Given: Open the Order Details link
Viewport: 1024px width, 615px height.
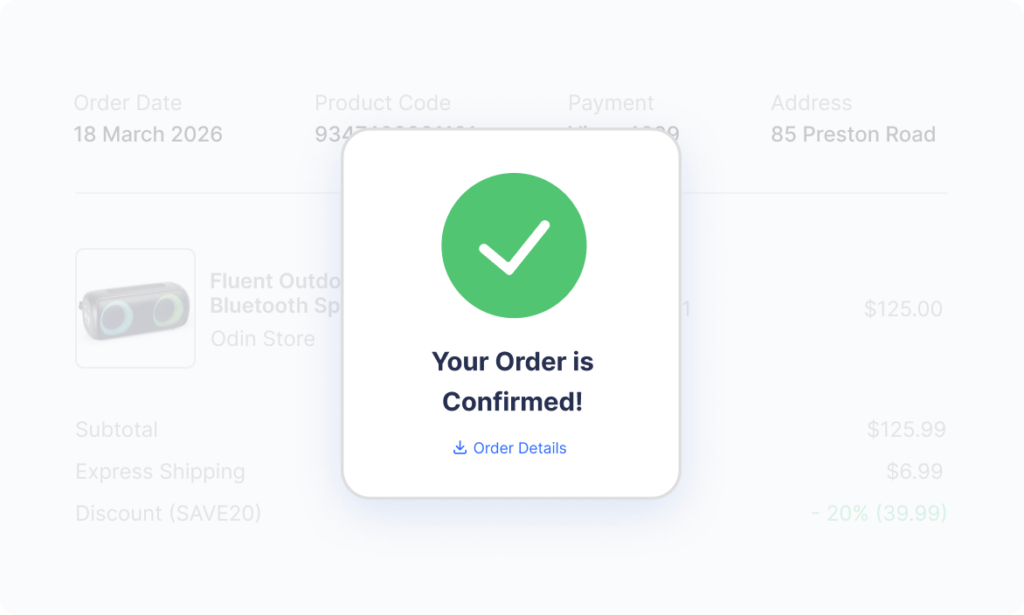Looking at the screenshot, I should point(520,448).
